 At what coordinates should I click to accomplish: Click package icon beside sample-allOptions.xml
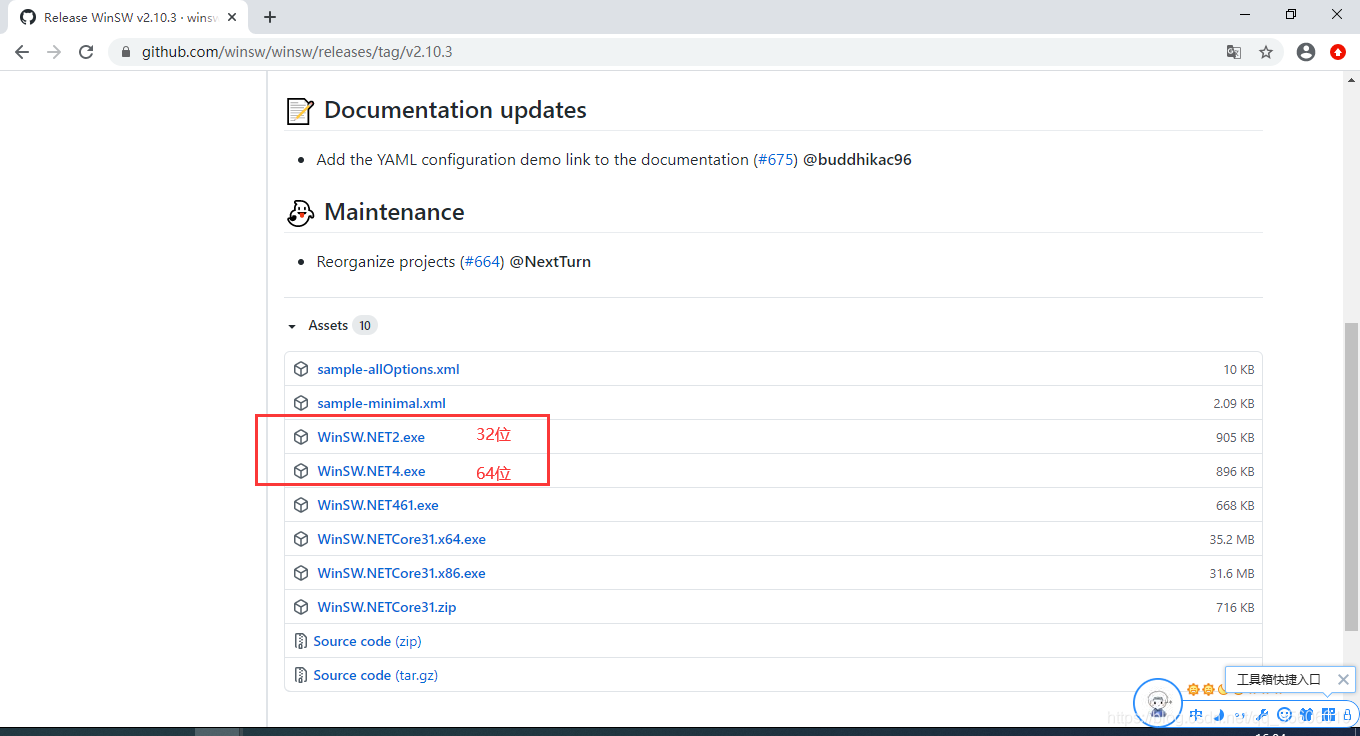(x=301, y=369)
